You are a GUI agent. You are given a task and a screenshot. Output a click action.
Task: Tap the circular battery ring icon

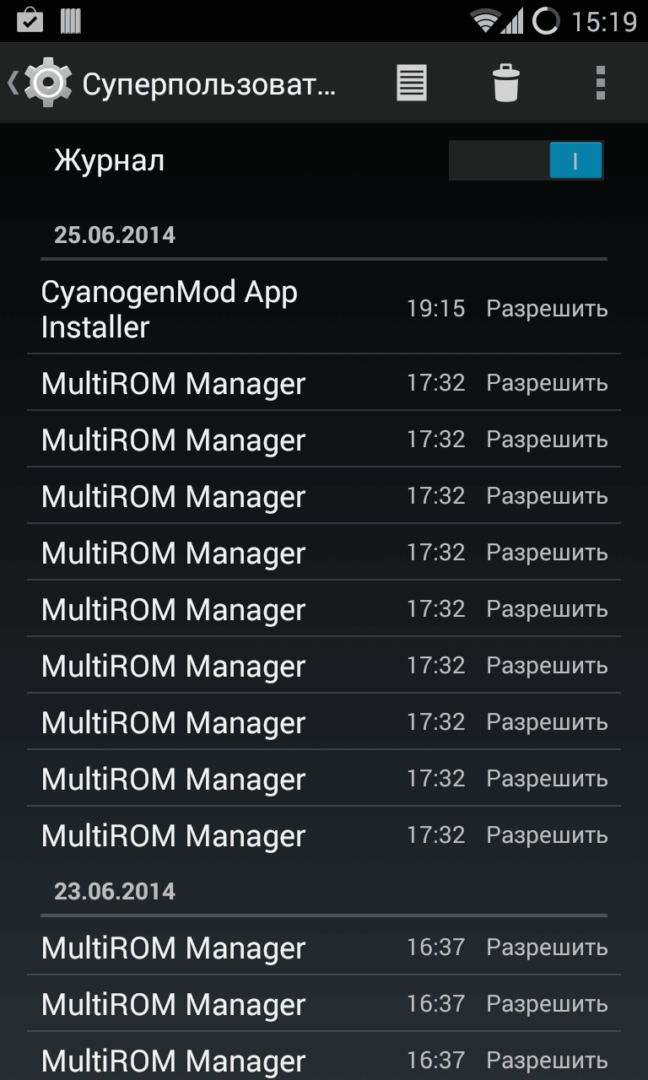pos(546,21)
